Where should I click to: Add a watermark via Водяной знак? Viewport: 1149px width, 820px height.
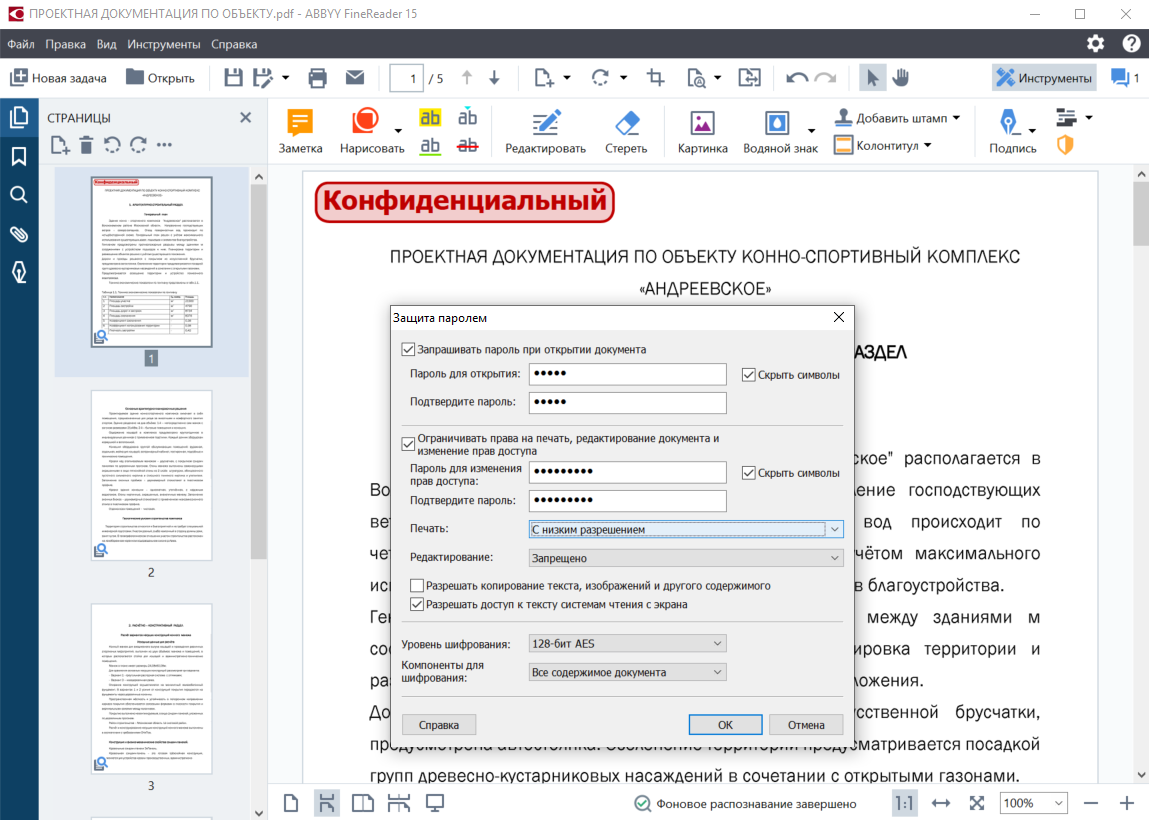click(x=779, y=128)
